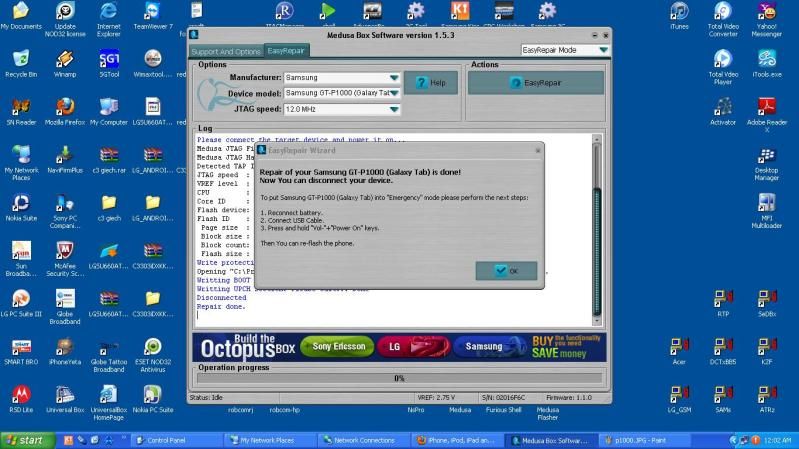799x449 pixels.
Task: Open SMART BRO desktop icon
Action: [x=21, y=351]
